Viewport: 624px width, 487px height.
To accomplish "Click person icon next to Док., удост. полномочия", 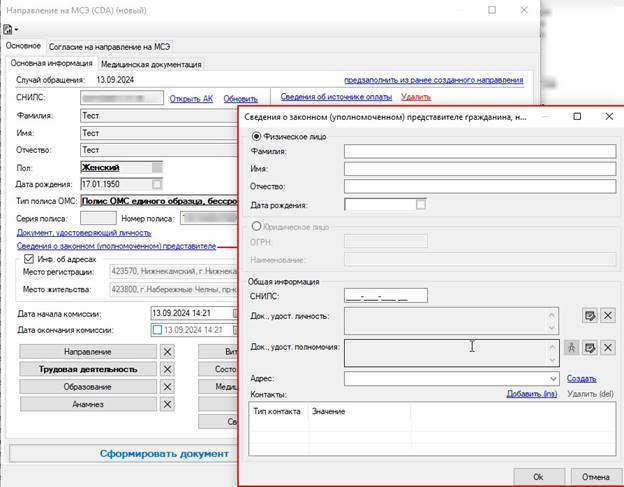I will (571, 348).
